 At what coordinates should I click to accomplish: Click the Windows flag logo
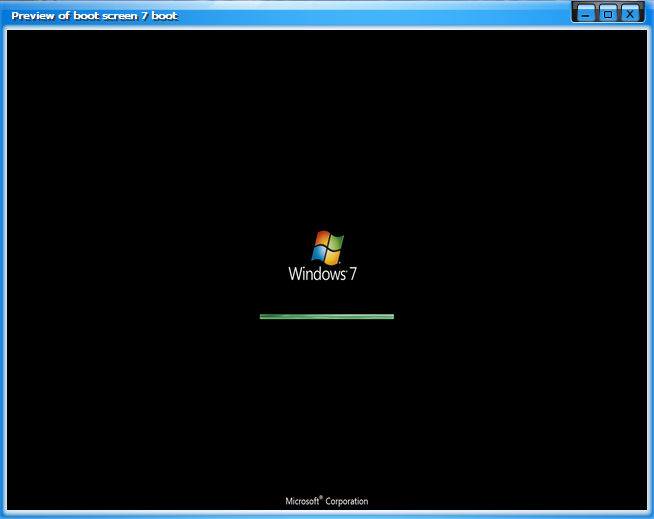327,247
